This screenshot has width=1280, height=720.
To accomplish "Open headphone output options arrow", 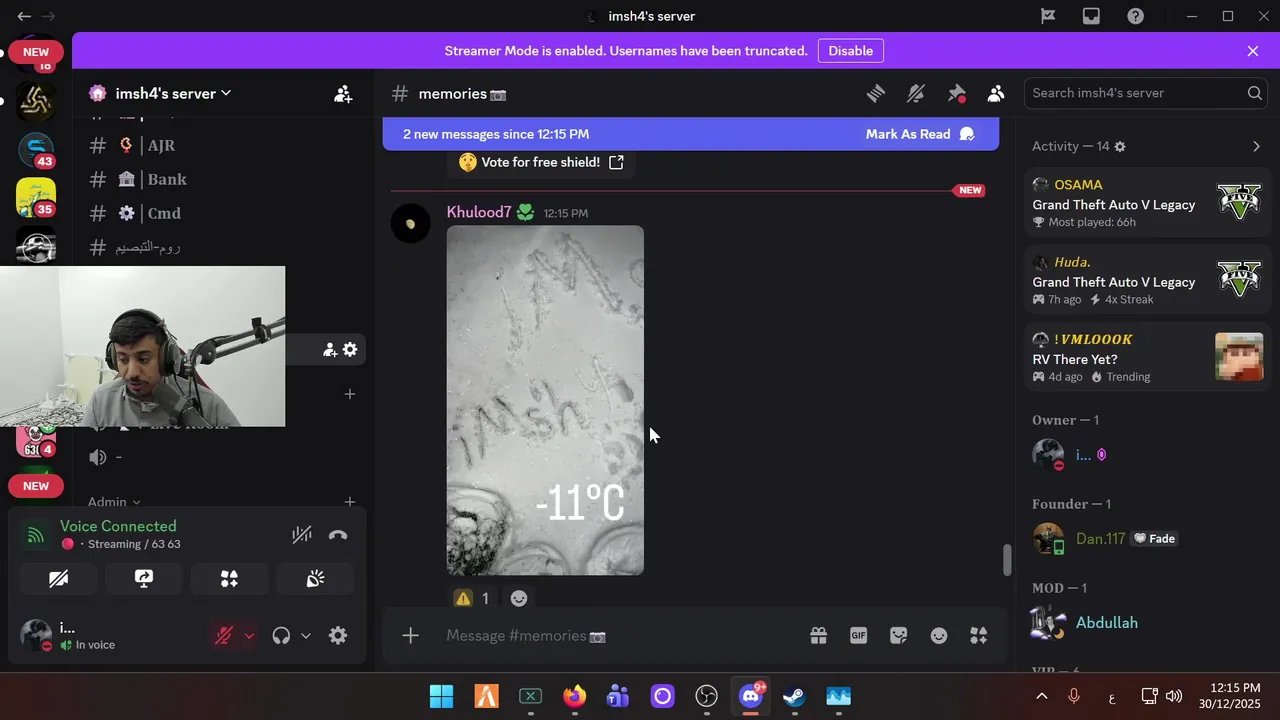I will coord(306,635).
